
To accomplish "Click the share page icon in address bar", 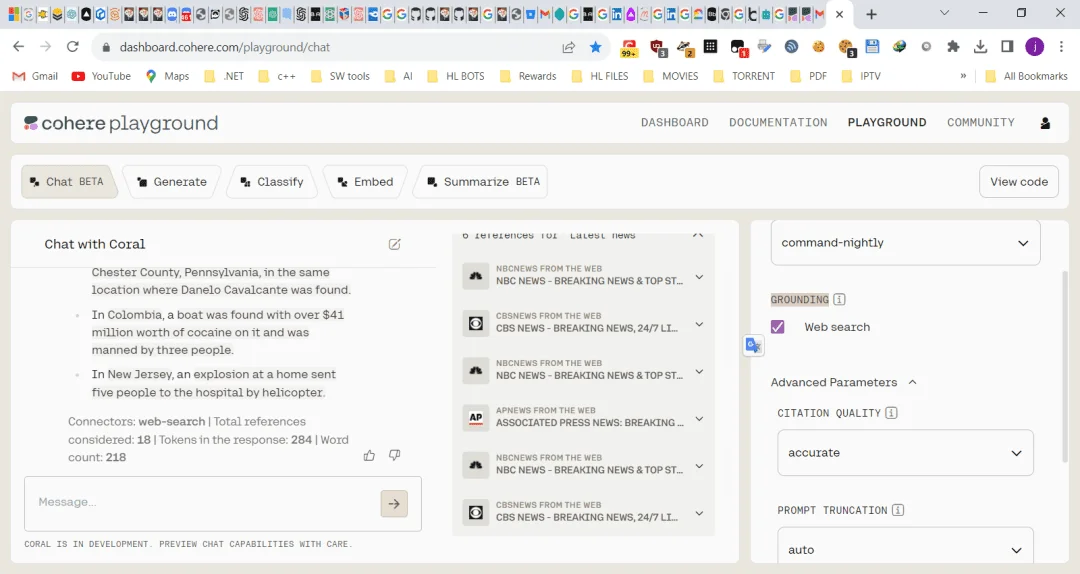I will point(568,47).
